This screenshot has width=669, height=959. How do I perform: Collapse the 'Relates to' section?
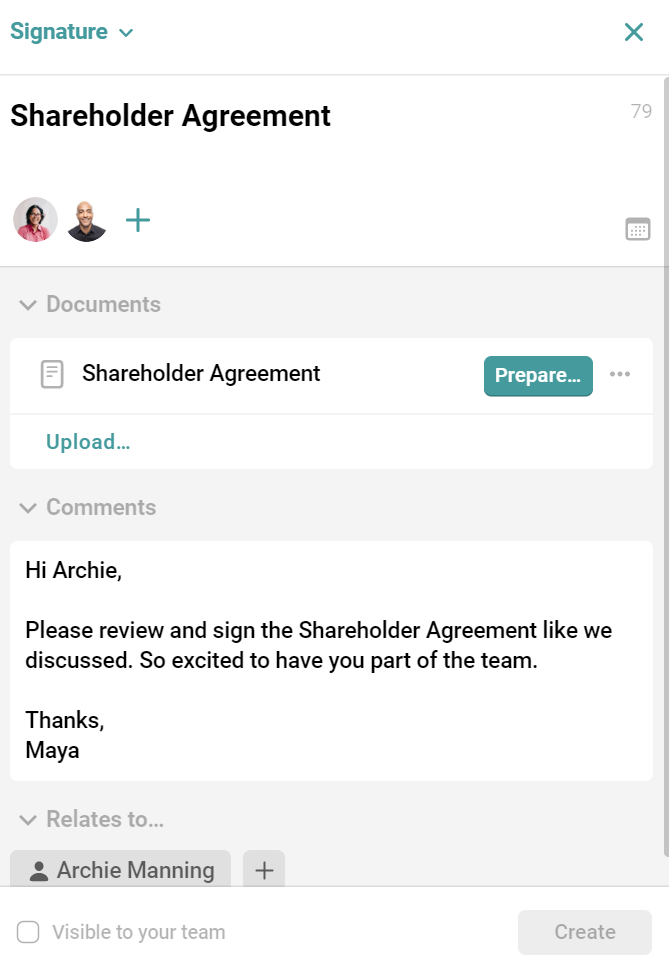(x=28, y=820)
